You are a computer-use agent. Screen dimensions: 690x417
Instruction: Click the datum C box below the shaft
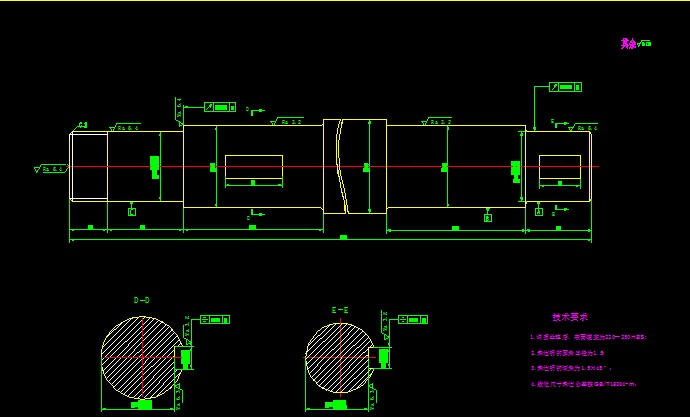pos(132,212)
